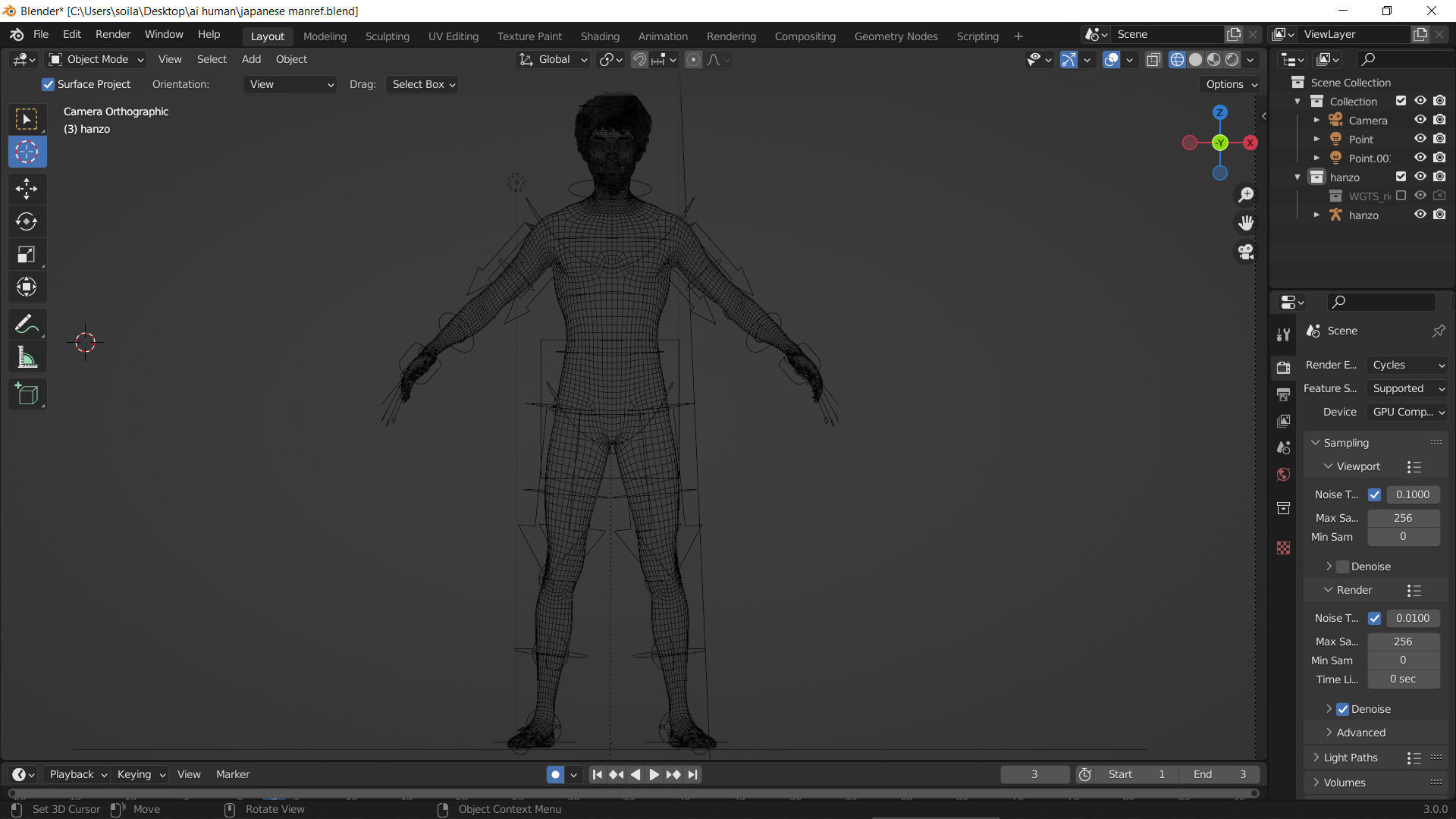
Task: Expand the Volumes panel
Action: pyautogui.click(x=1345, y=783)
